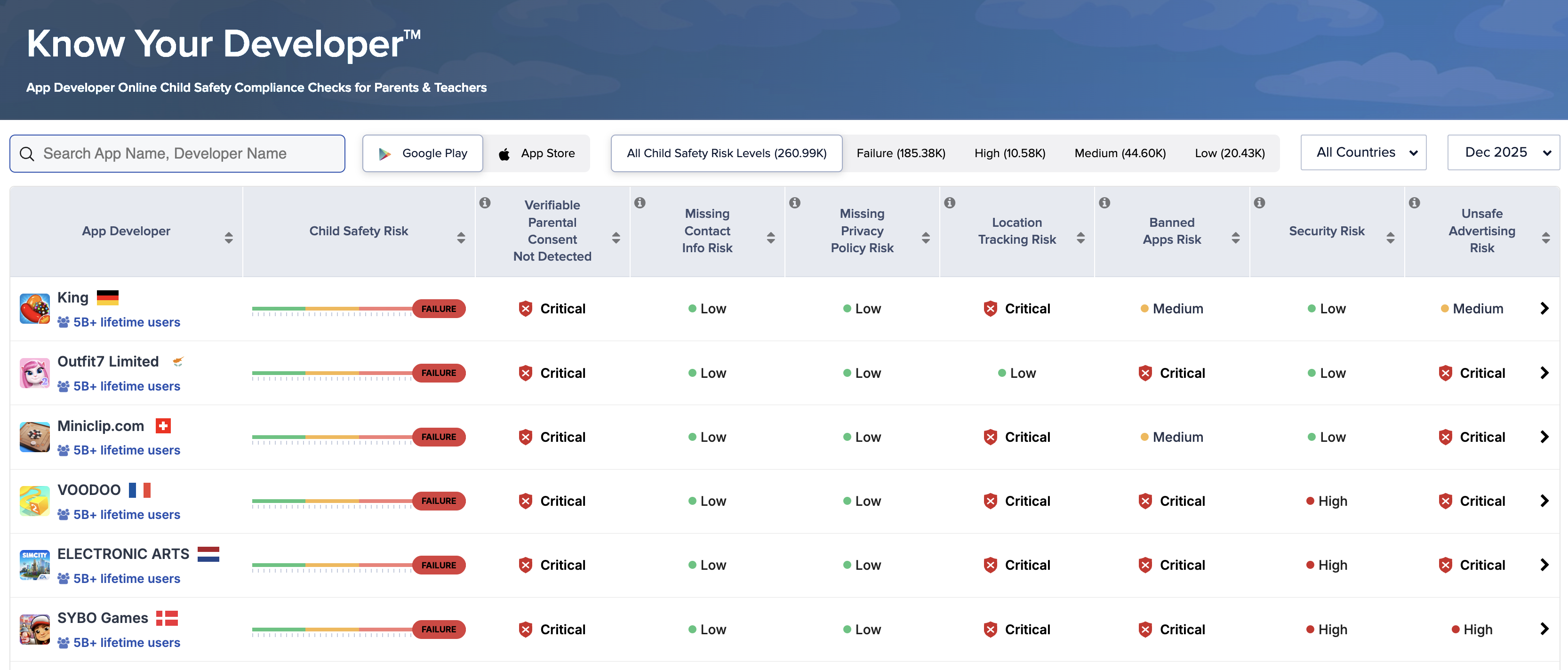Click the FAILURE risk bar for SYBO Games
The width and height of the screenshot is (1568, 670).
[359, 629]
